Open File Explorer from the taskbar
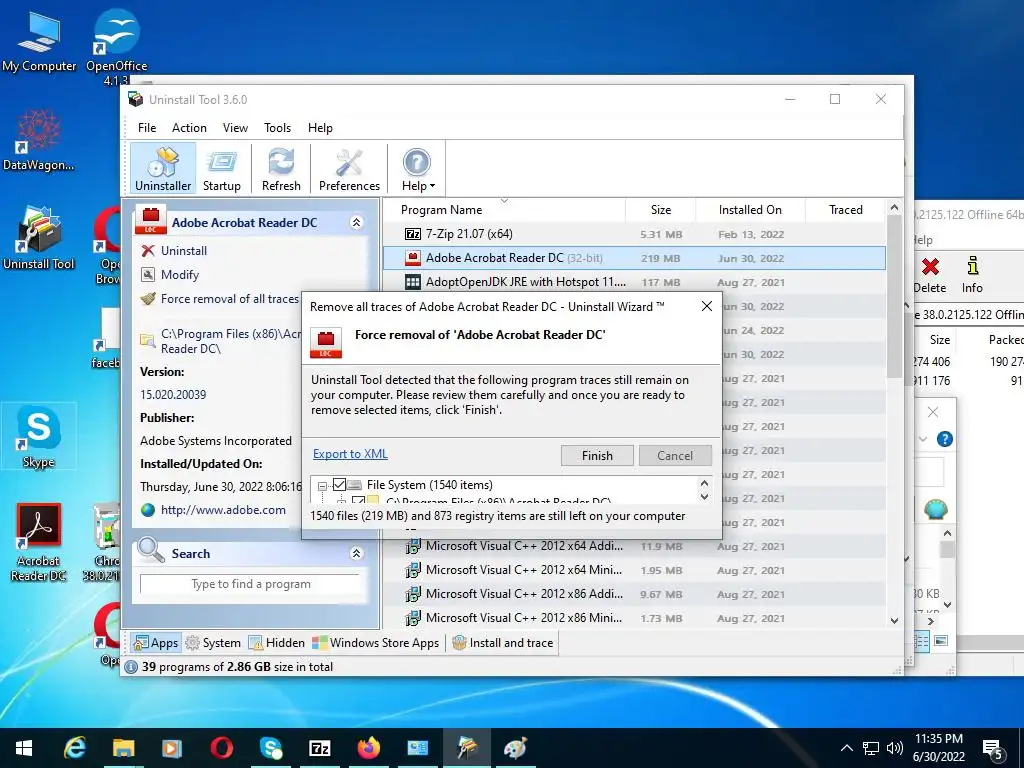The image size is (1024, 768). click(x=123, y=748)
